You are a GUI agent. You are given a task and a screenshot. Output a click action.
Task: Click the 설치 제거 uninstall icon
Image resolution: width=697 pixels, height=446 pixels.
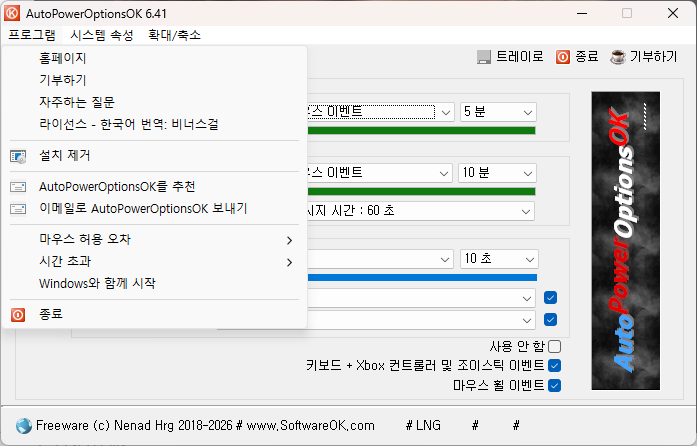click(18, 156)
